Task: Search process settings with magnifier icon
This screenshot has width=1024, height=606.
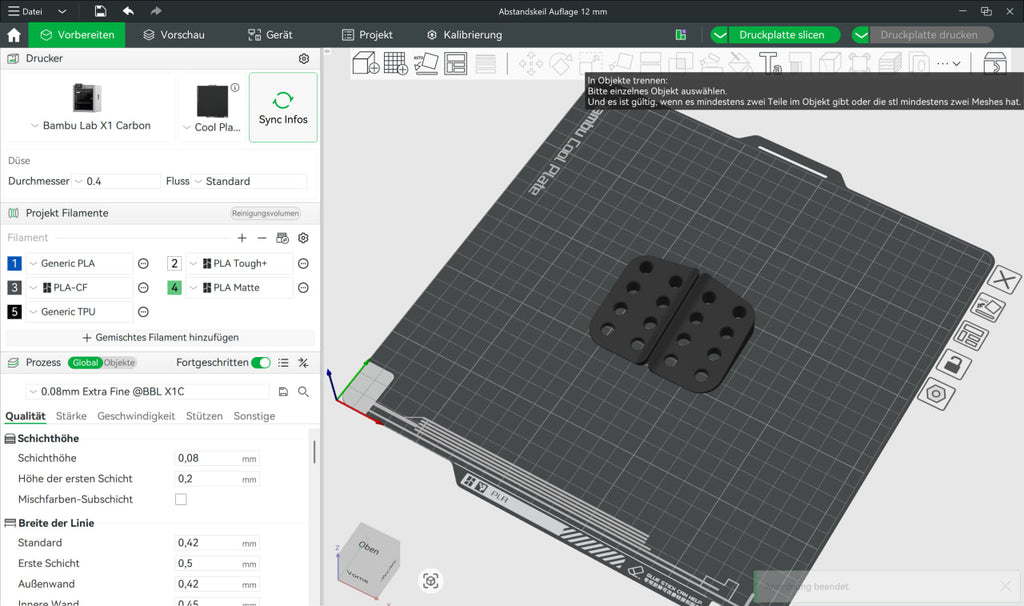Action: (304, 392)
